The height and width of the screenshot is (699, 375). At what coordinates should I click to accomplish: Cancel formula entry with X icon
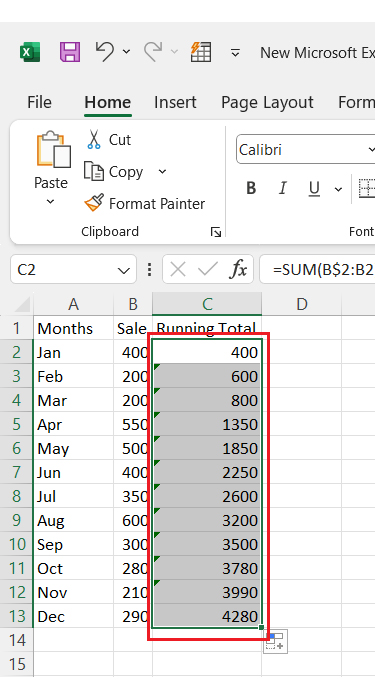(x=178, y=269)
